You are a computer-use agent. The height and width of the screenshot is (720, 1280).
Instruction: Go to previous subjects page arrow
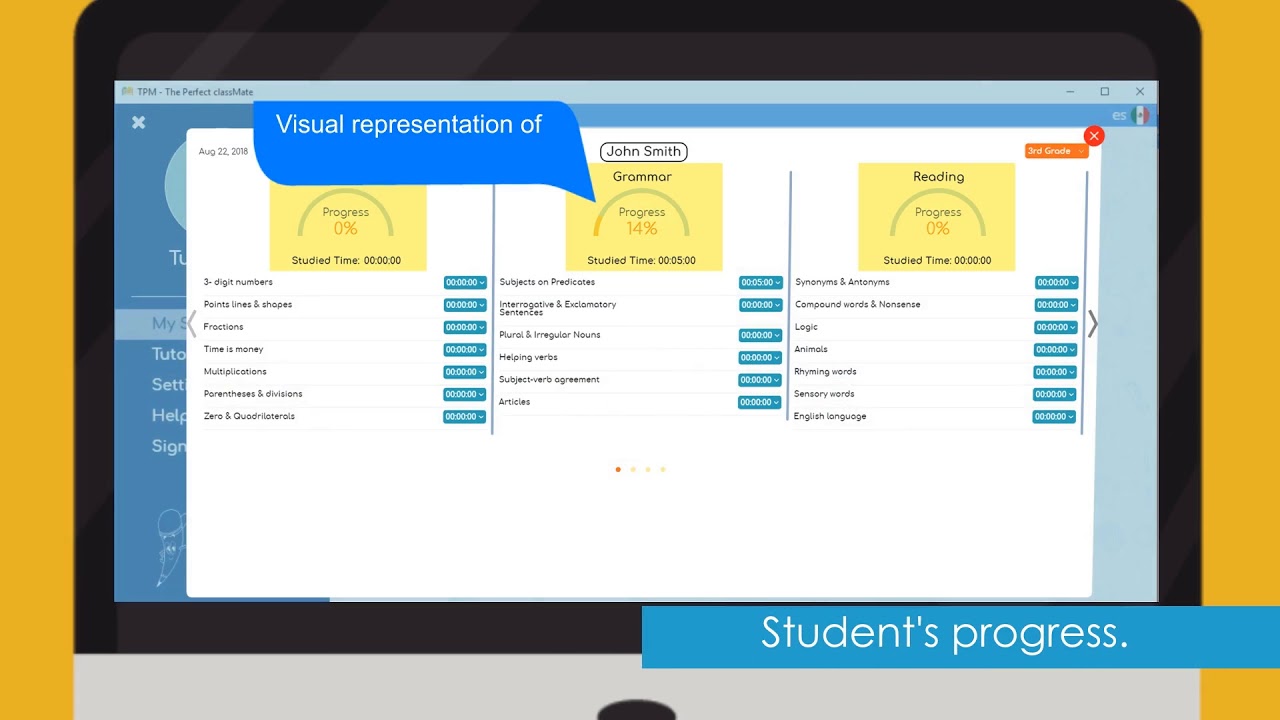[192, 324]
